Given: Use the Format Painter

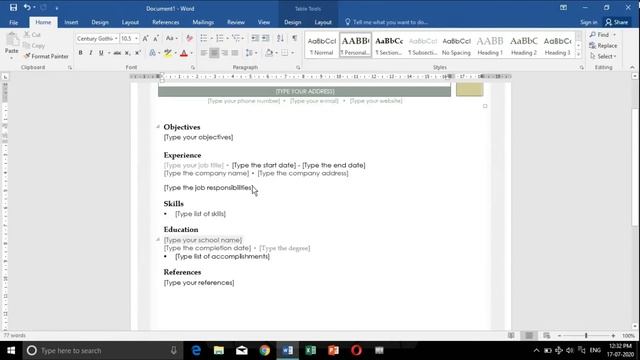Looking at the screenshot, I should tap(46, 56).
